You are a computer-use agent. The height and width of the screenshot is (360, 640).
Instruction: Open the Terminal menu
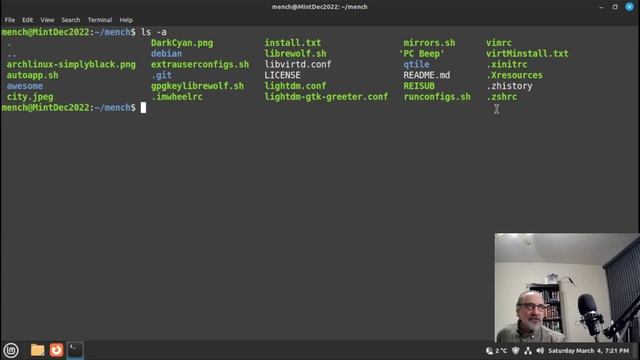(x=100, y=20)
